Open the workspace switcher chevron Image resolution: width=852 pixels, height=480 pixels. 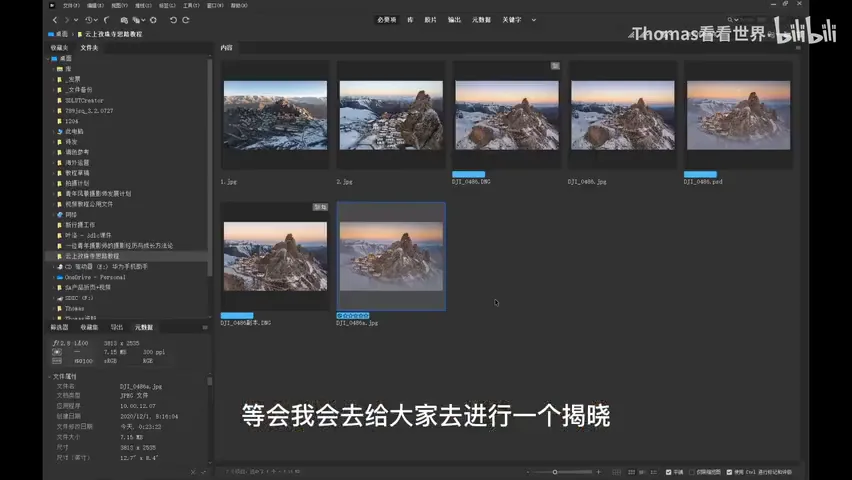534,20
